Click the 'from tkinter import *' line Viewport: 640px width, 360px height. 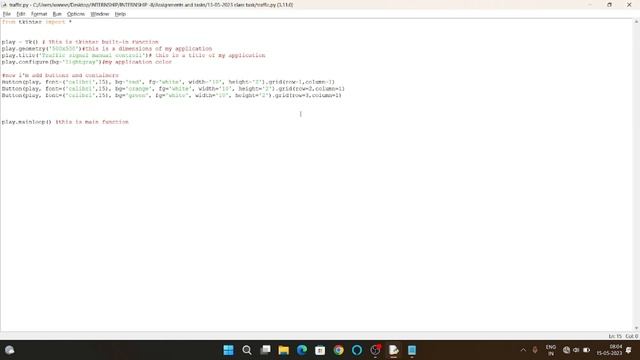[x=37, y=22]
